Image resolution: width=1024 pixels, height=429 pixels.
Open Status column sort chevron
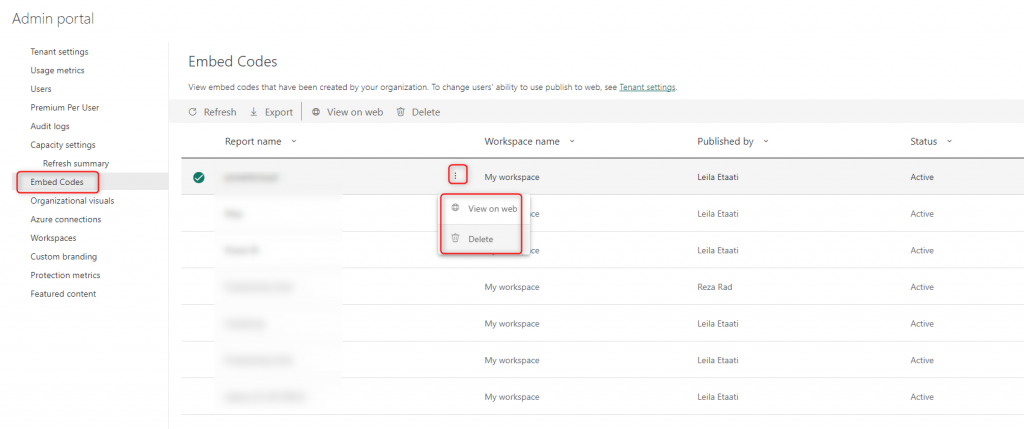pos(949,141)
